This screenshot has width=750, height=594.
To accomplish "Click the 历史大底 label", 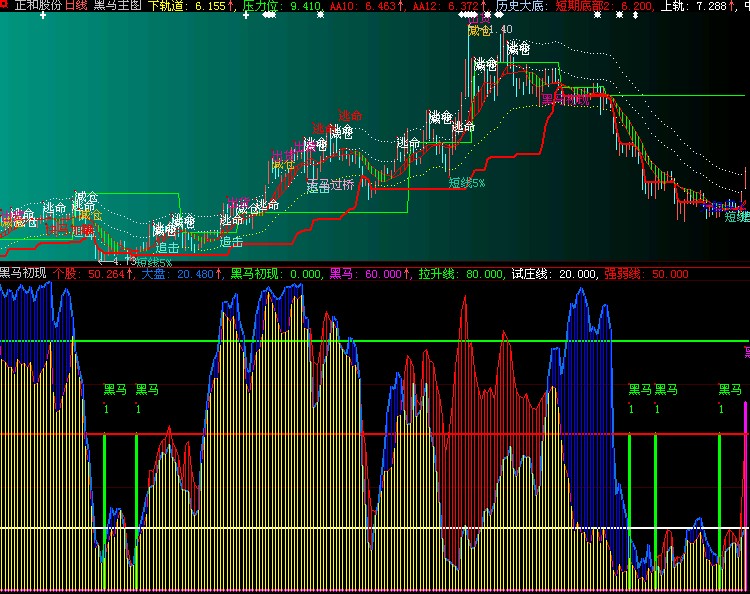I will coord(519,6).
